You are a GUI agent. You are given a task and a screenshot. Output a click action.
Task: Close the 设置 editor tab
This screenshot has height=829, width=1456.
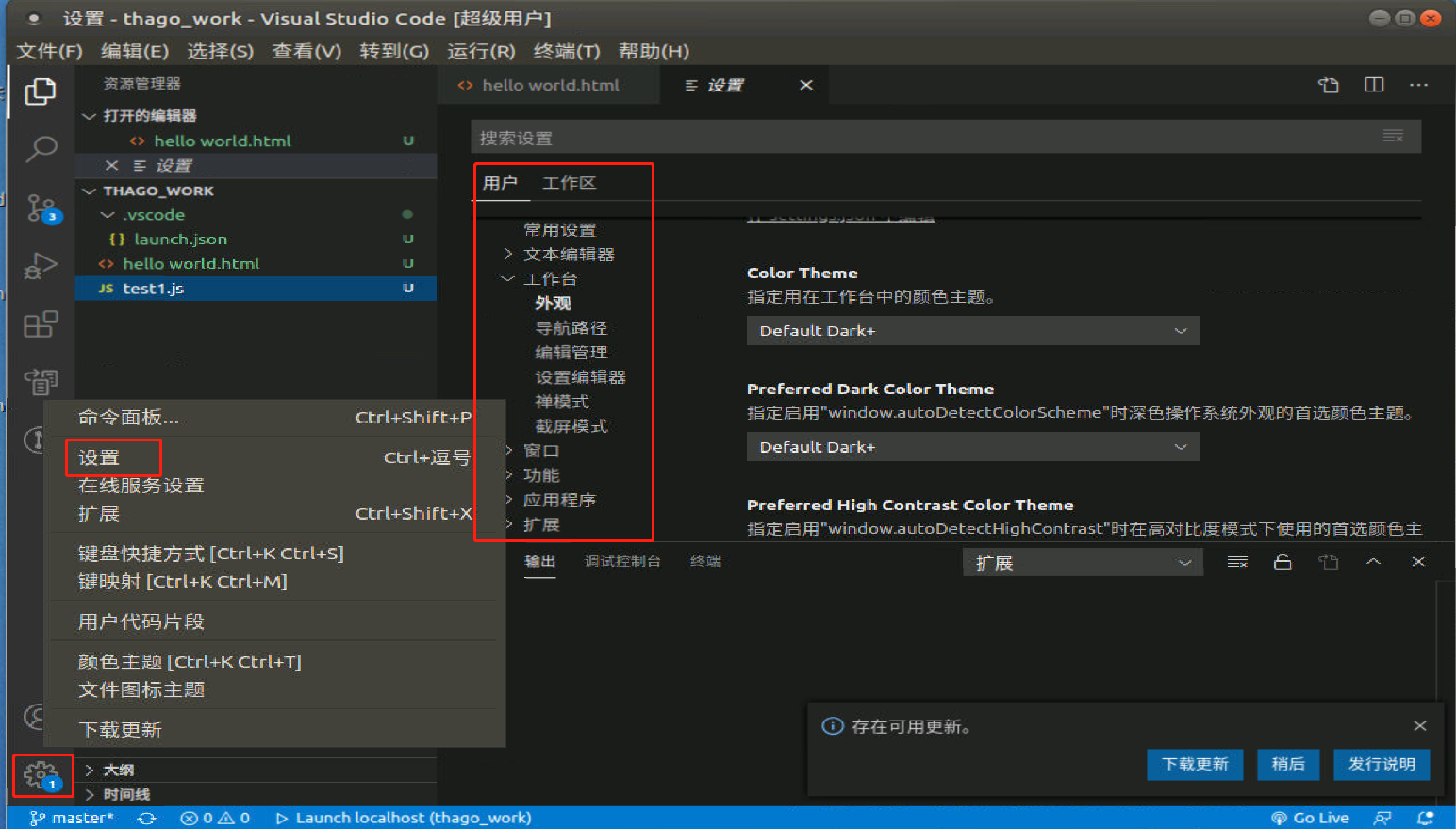[x=806, y=85]
